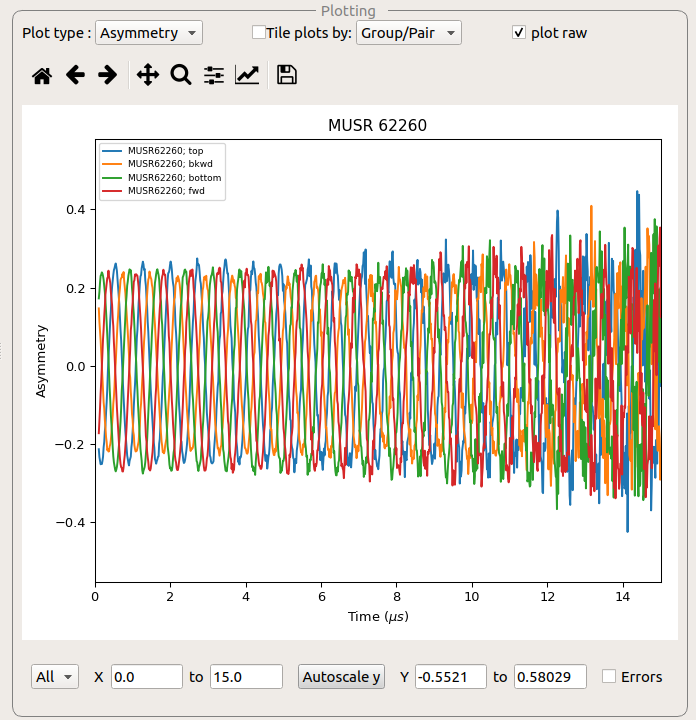The height and width of the screenshot is (720, 696).
Task: Open the All subplot selector dropdown
Action: point(55,677)
